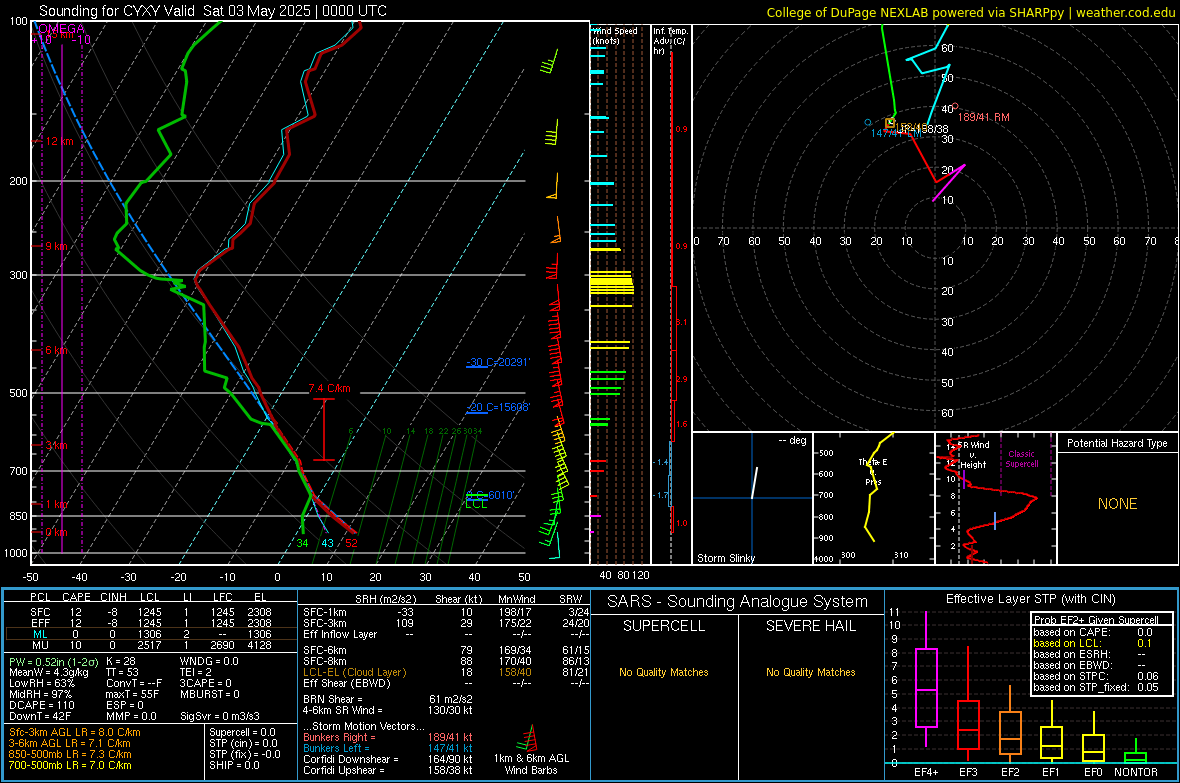Click the green 'LCL' marker label
Screen dimensions: 1180x783
(476, 504)
